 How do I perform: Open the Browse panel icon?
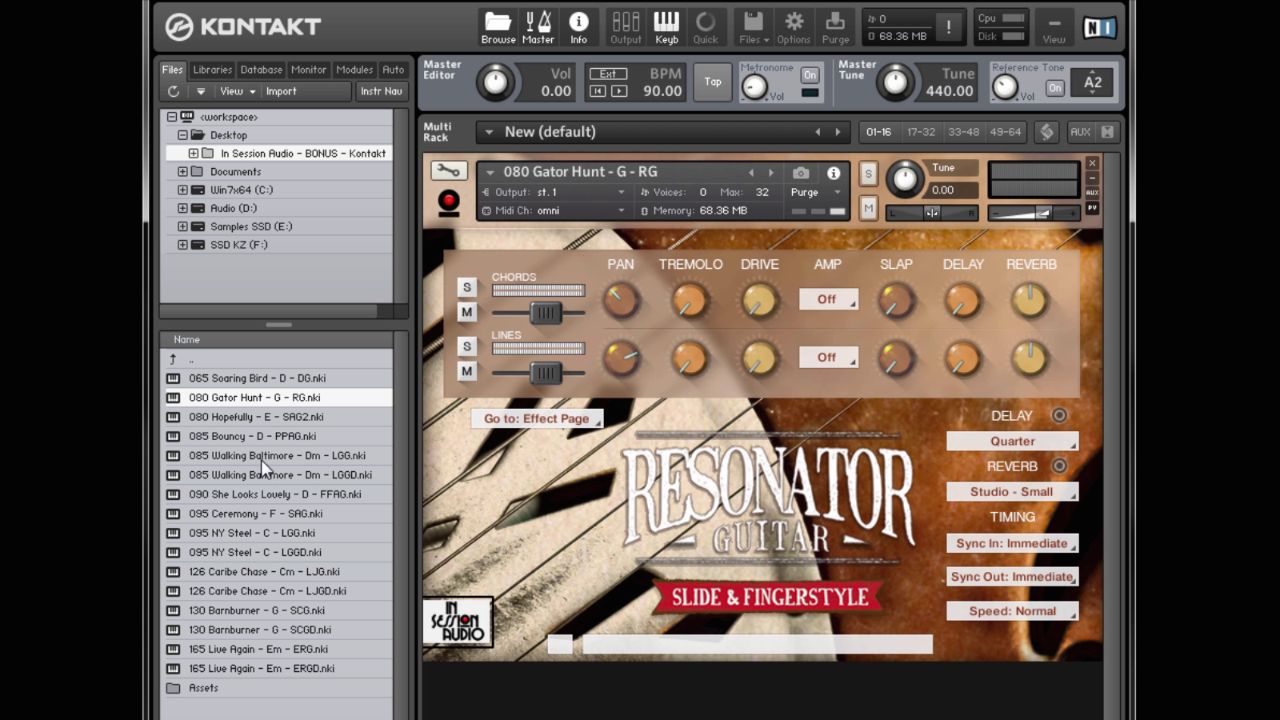(498, 27)
